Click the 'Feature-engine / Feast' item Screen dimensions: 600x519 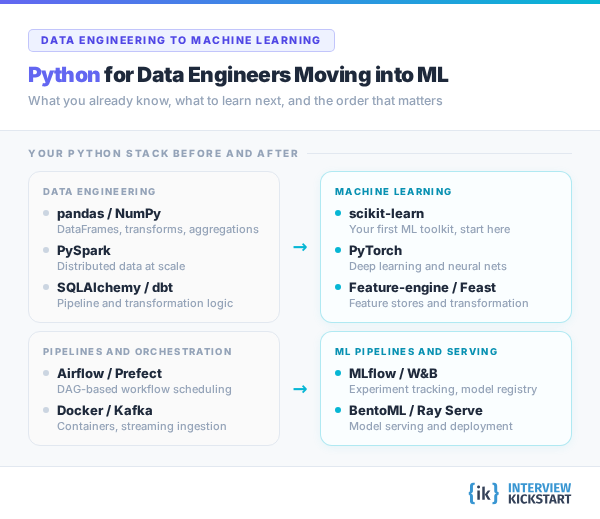(x=422, y=287)
